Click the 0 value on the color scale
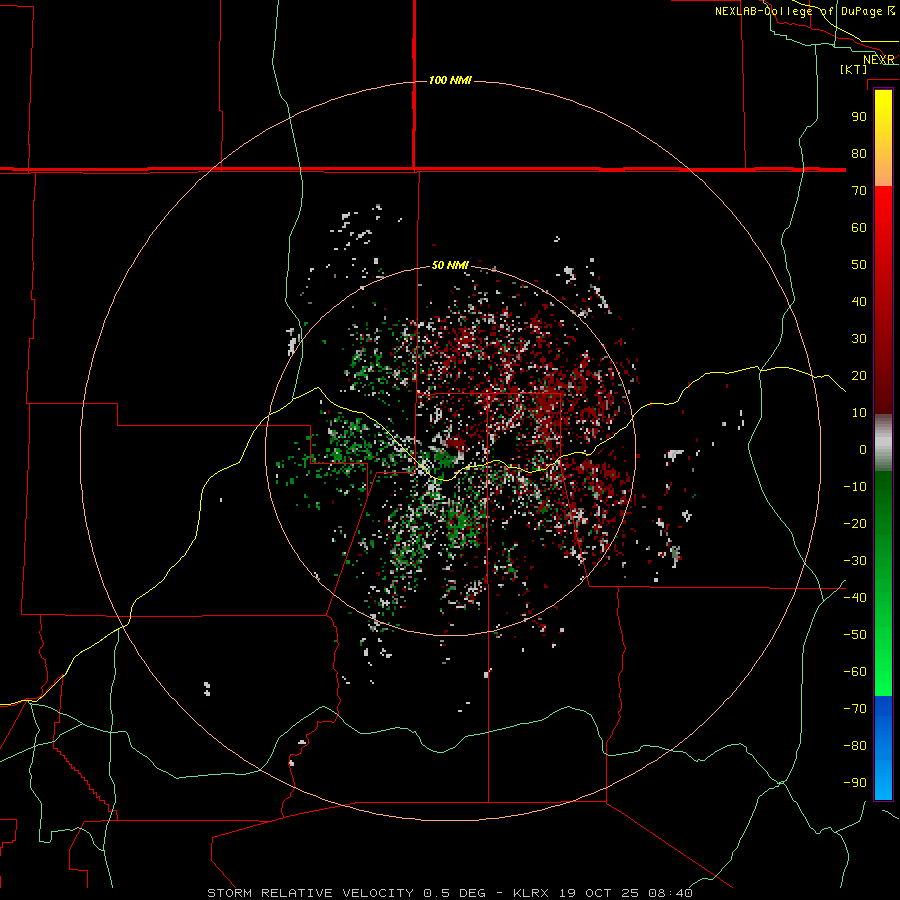 [x=863, y=449]
